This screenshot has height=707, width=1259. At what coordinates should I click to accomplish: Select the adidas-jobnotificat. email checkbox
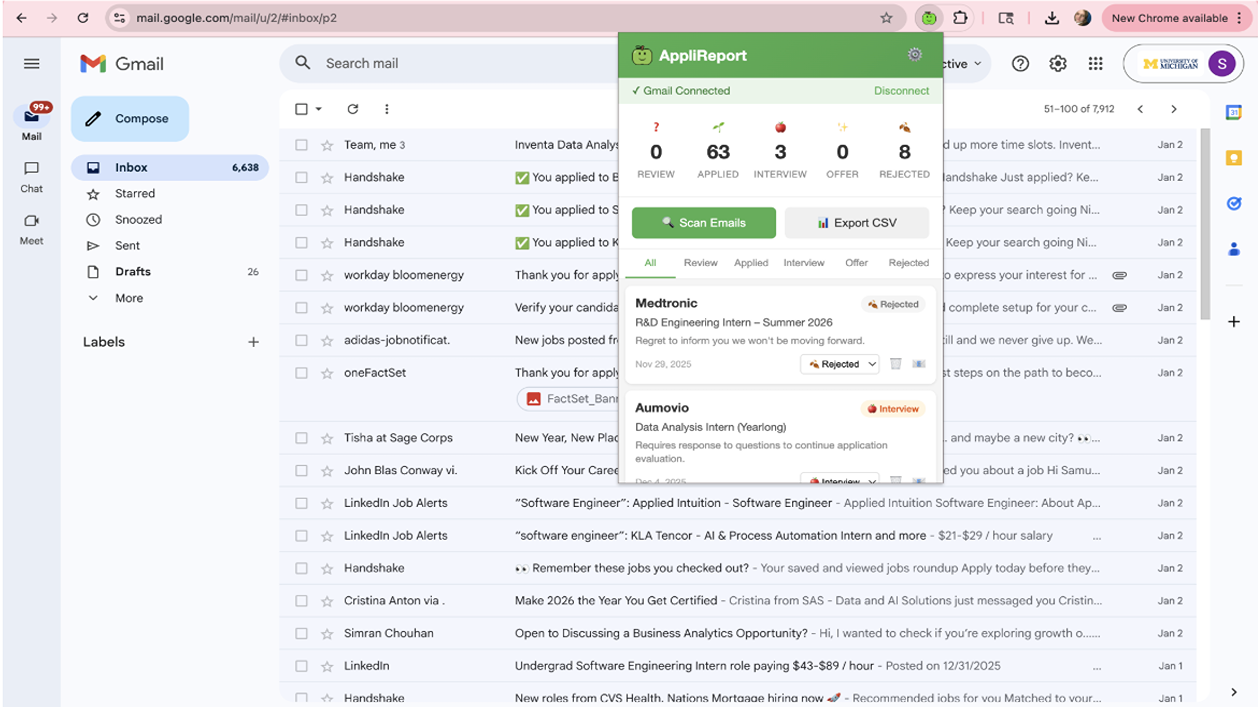coord(301,340)
